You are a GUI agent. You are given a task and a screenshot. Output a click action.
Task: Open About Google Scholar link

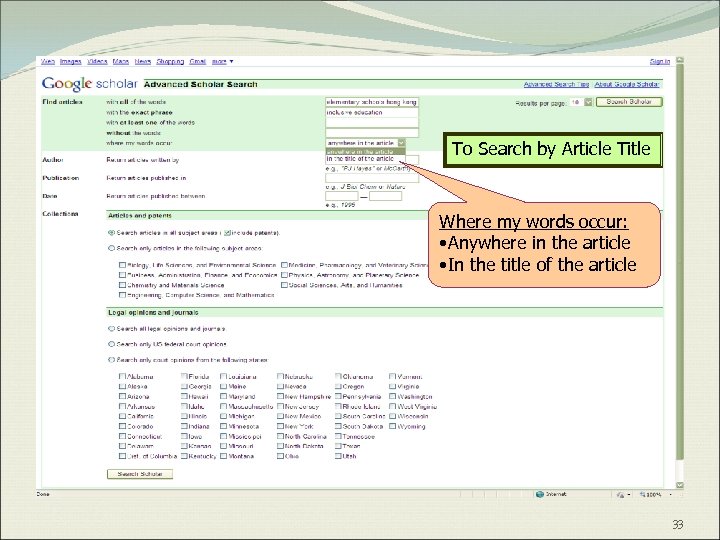pos(627,84)
